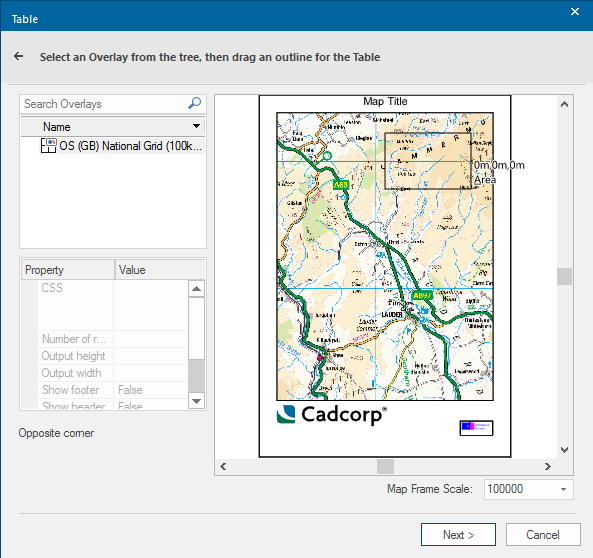Click the A68 road label on map
Screen dimensions: 593x558
click(341, 185)
